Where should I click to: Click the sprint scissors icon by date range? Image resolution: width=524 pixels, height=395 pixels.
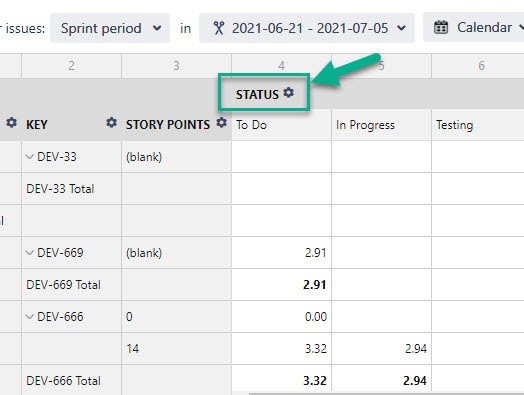click(219, 28)
